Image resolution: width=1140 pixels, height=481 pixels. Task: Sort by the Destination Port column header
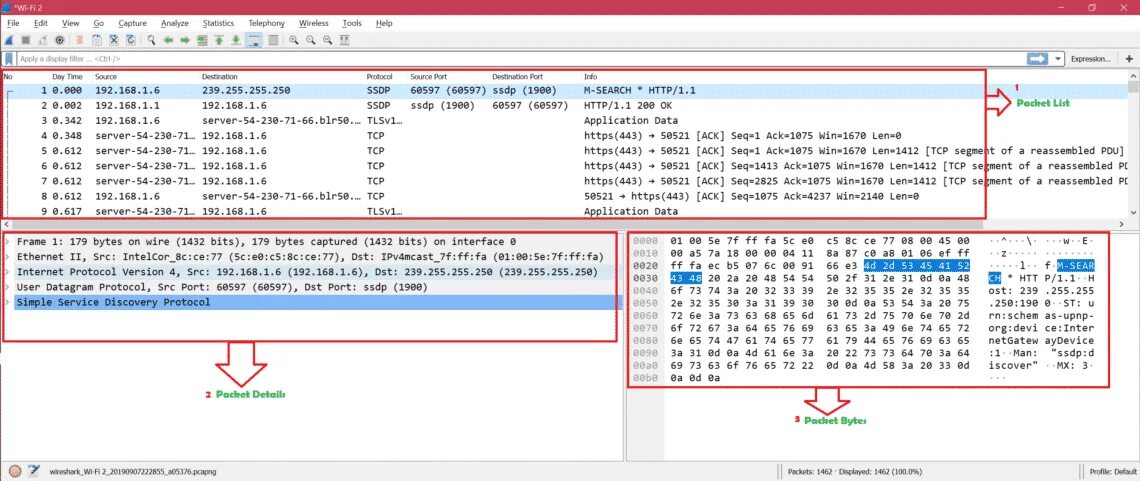517,76
